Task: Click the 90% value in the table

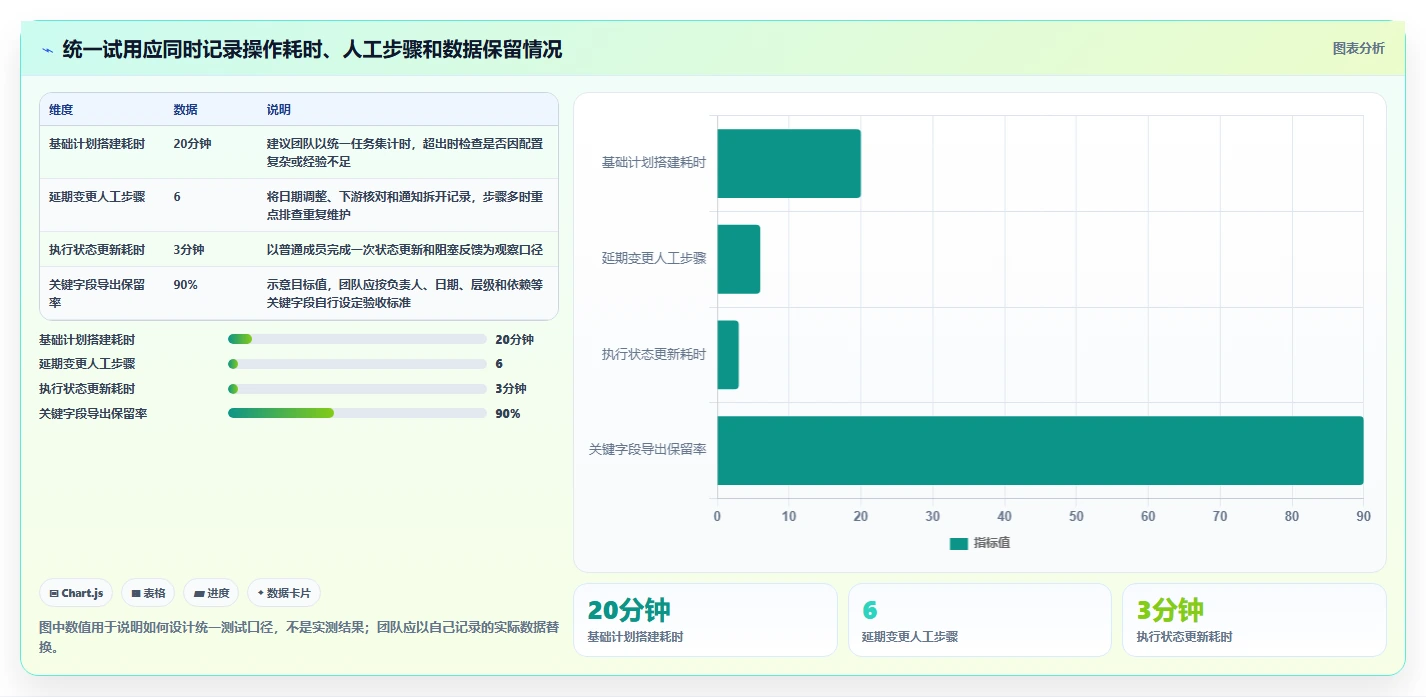Action: 185,285
